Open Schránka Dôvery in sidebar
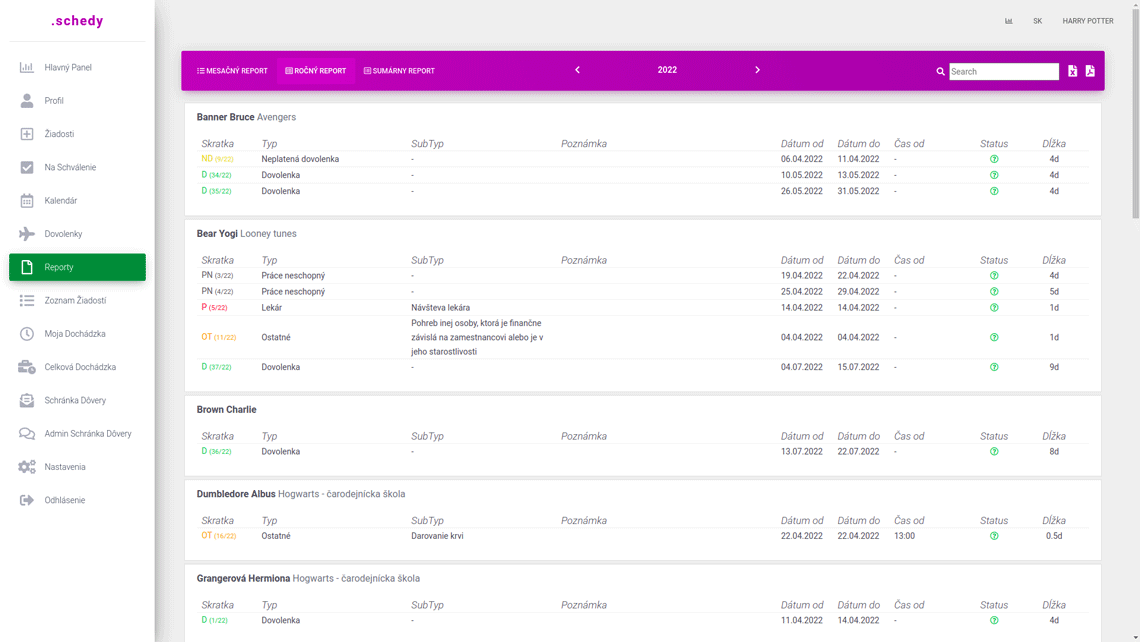Screen dimensions: 1140x642 75,401
